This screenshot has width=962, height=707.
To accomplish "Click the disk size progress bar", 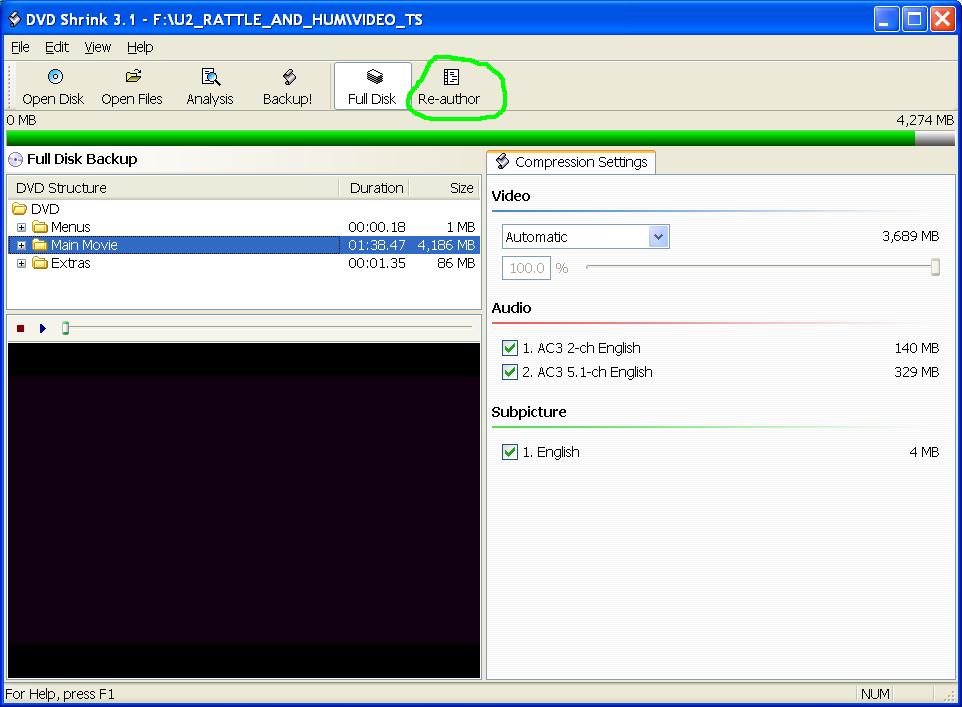I will click(480, 137).
